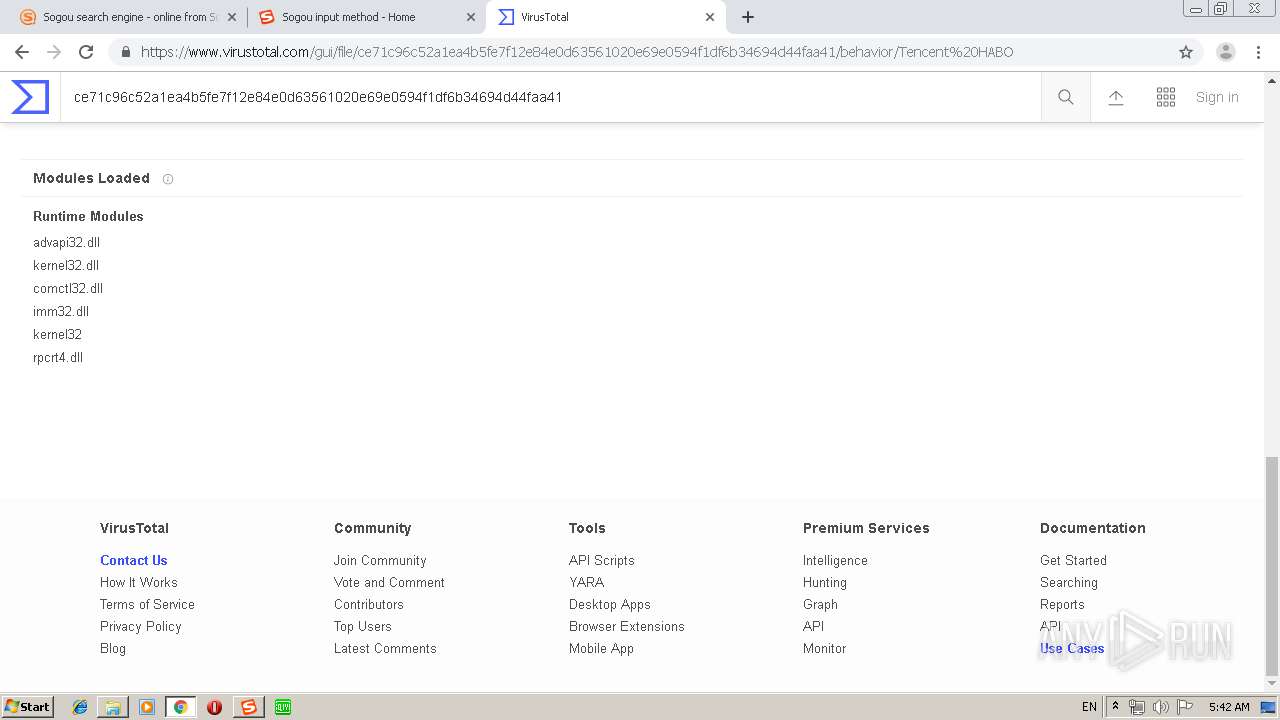Open Latest Comments link
The width and height of the screenshot is (1280, 720).
click(385, 648)
